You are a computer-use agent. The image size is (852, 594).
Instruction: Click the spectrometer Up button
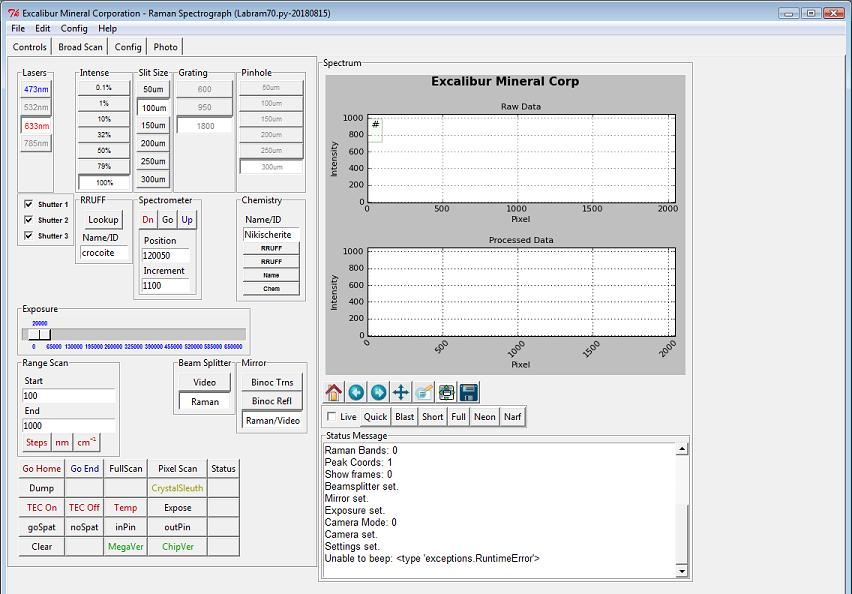click(x=187, y=220)
